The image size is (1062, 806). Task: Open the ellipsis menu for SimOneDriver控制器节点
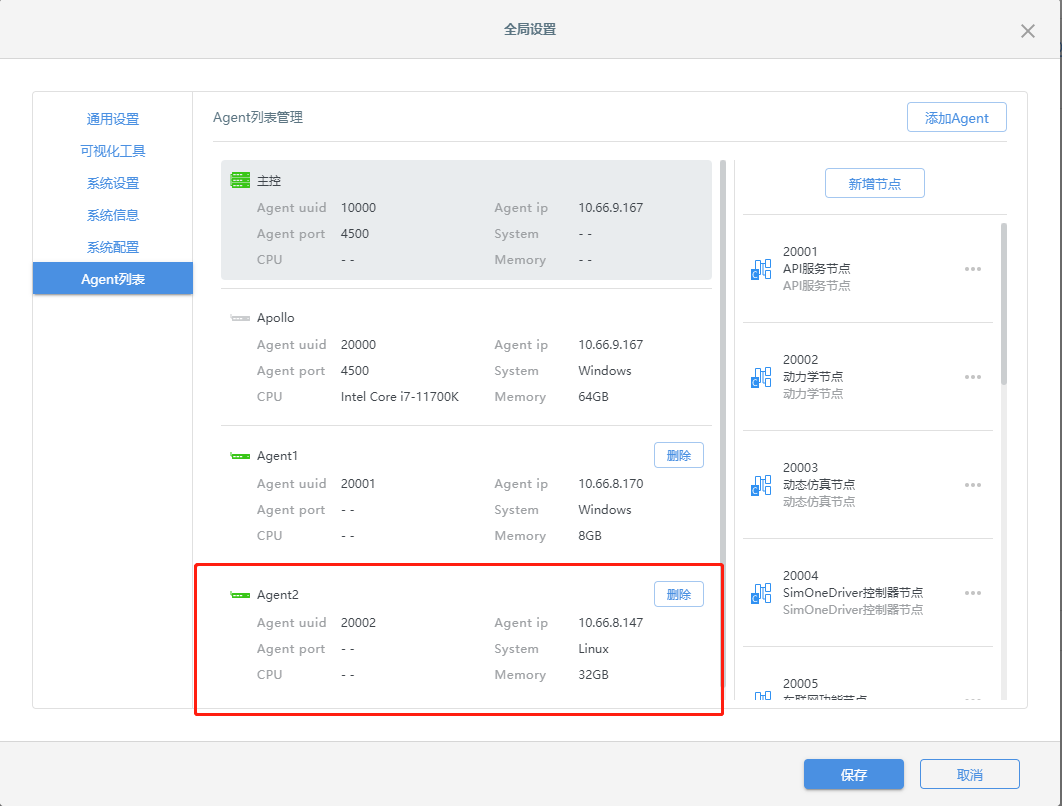[x=972, y=593]
